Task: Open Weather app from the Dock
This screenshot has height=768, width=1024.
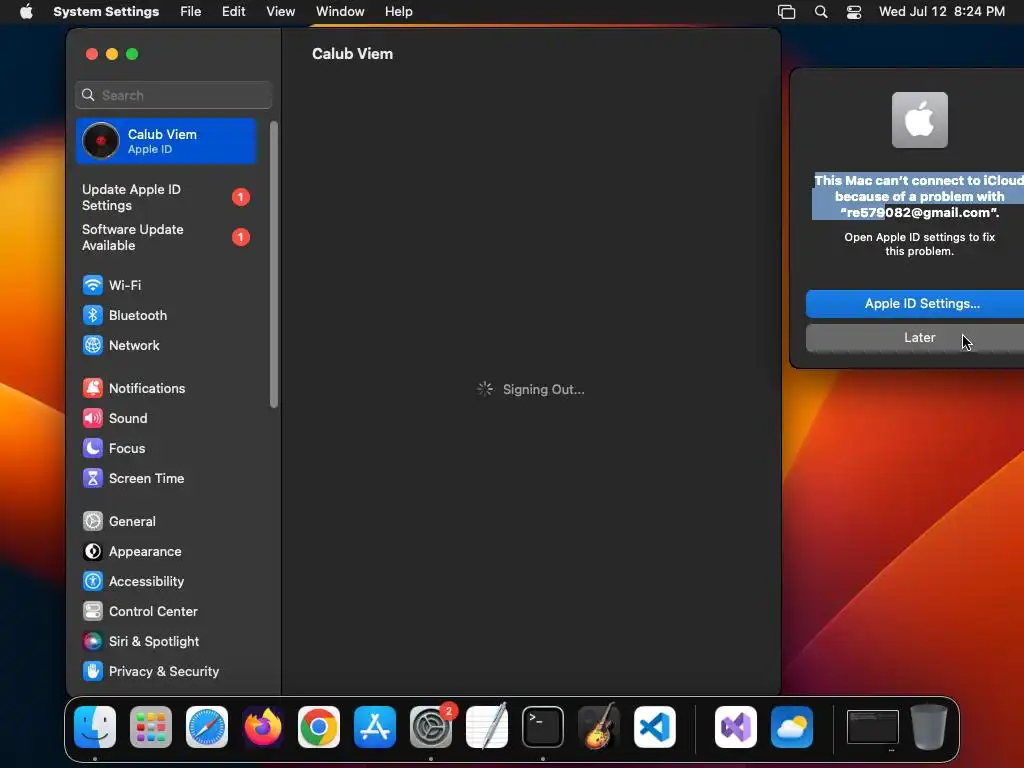Action: (x=792, y=727)
